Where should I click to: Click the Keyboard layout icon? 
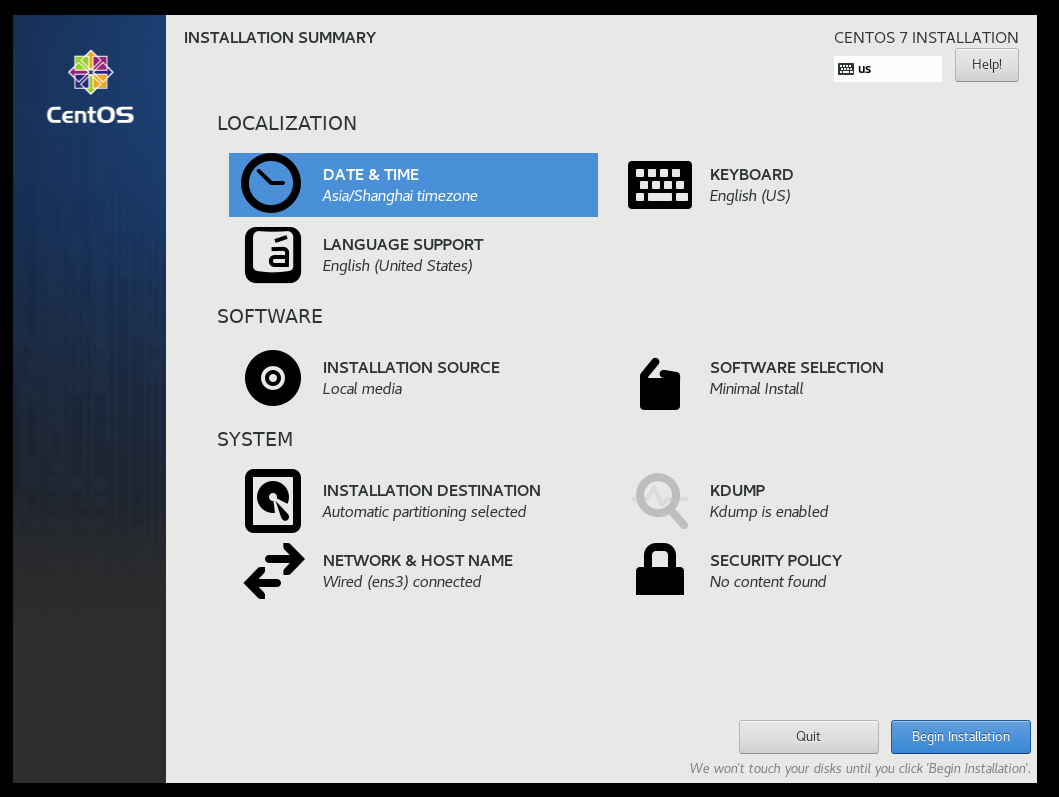(x=660, y=184)
